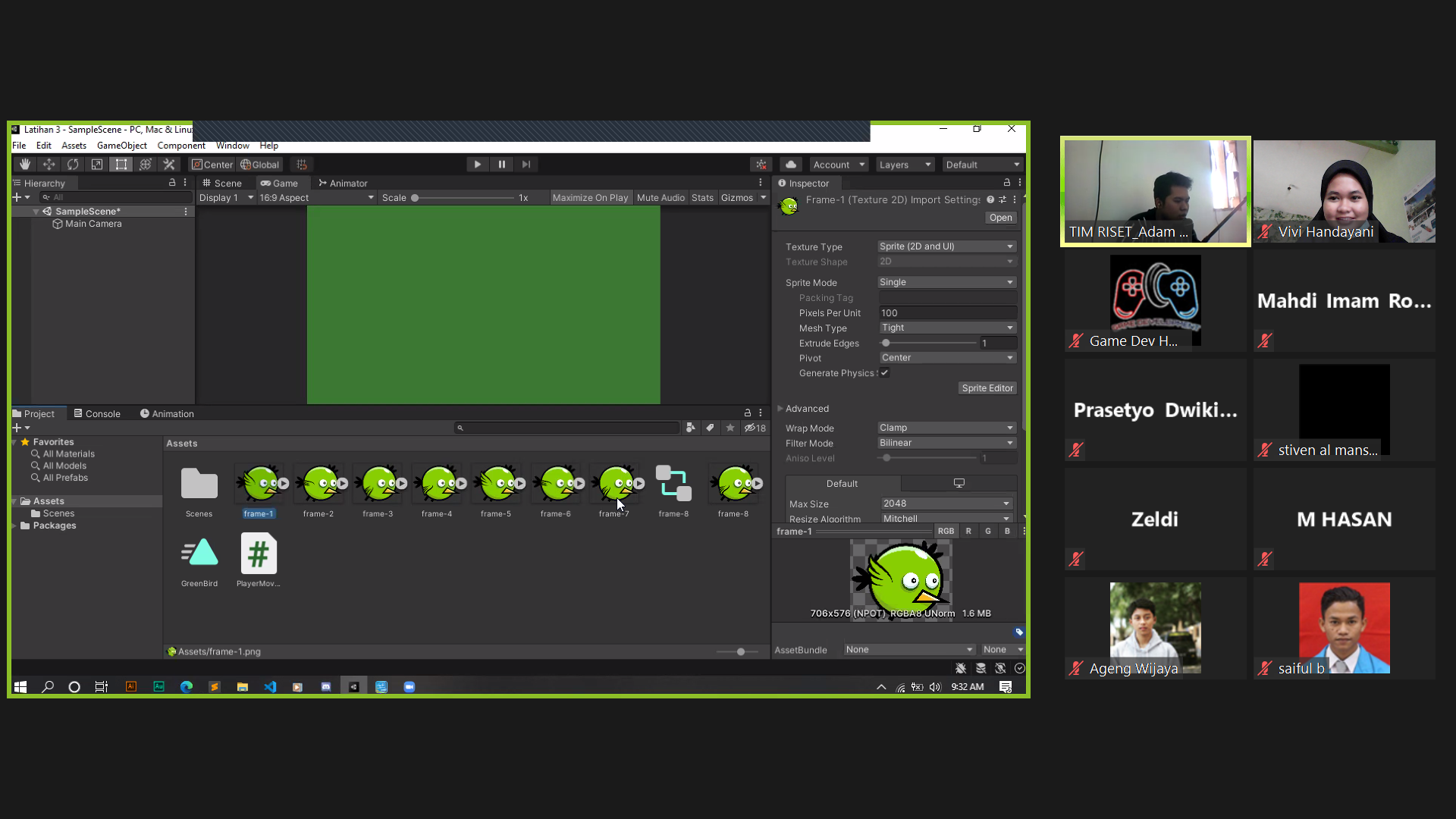The image size is (1456, 819).
Task: Open the Account dropdown
Action: pos(838,165)
